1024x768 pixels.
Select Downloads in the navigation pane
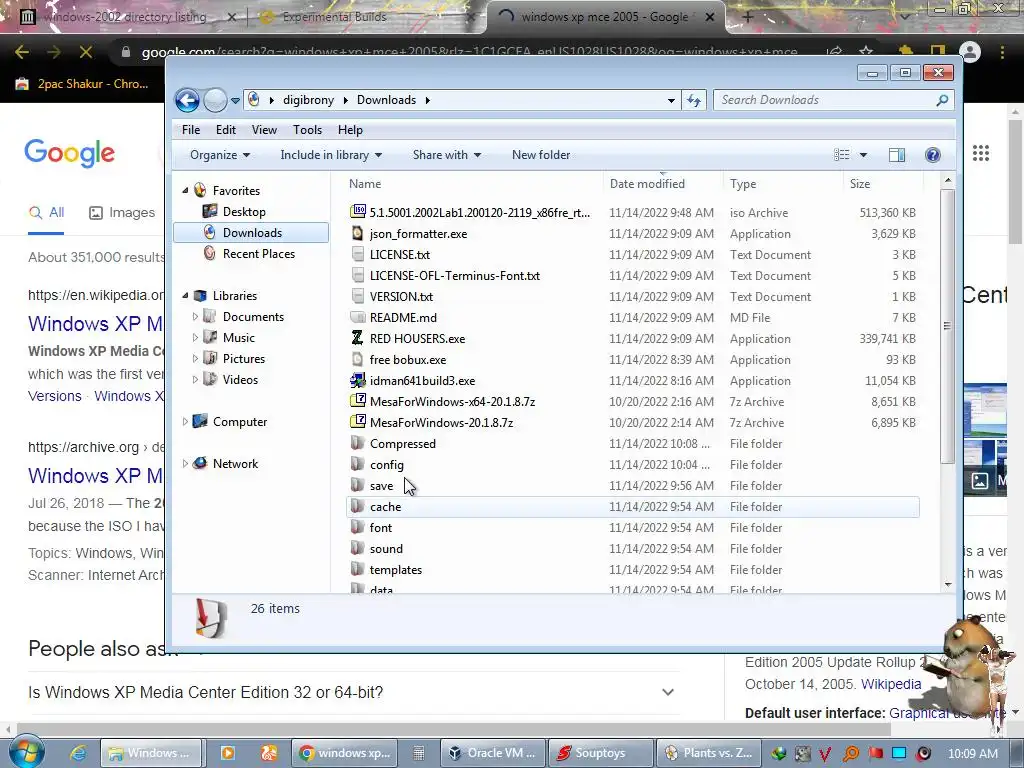click(251, 232)
